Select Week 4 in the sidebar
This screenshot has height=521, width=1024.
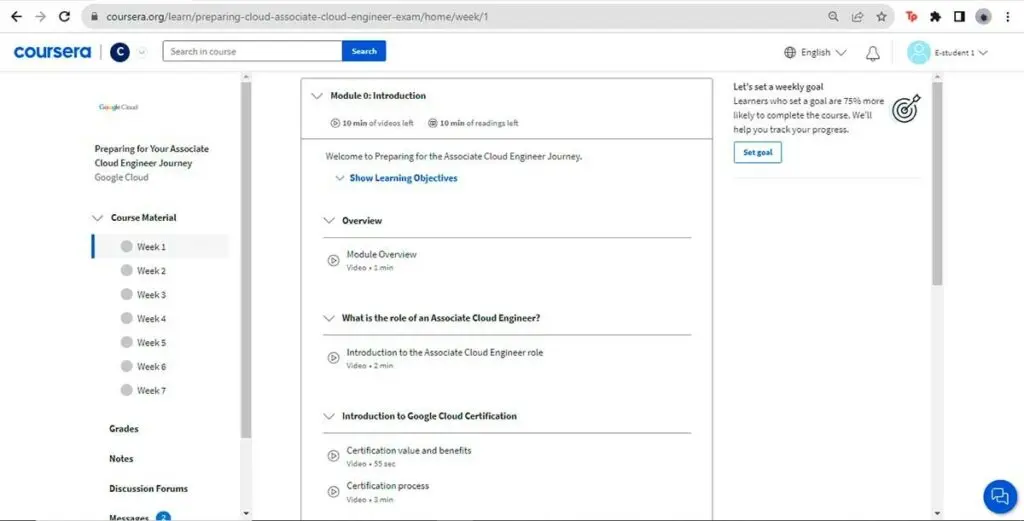(x=152, y=319)
